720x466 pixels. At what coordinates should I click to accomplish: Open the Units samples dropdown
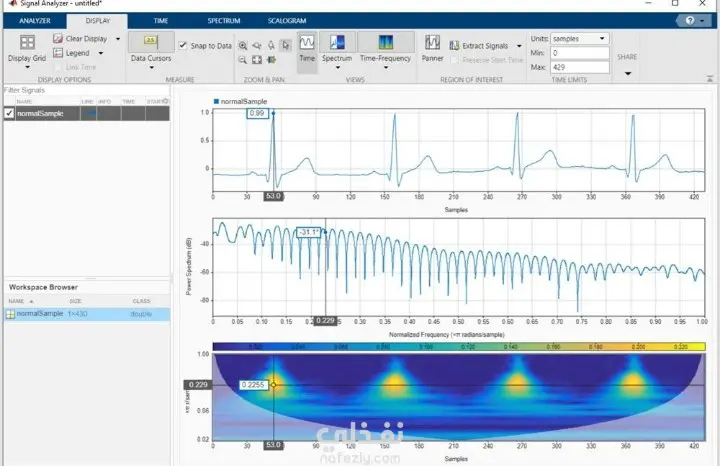580,39
